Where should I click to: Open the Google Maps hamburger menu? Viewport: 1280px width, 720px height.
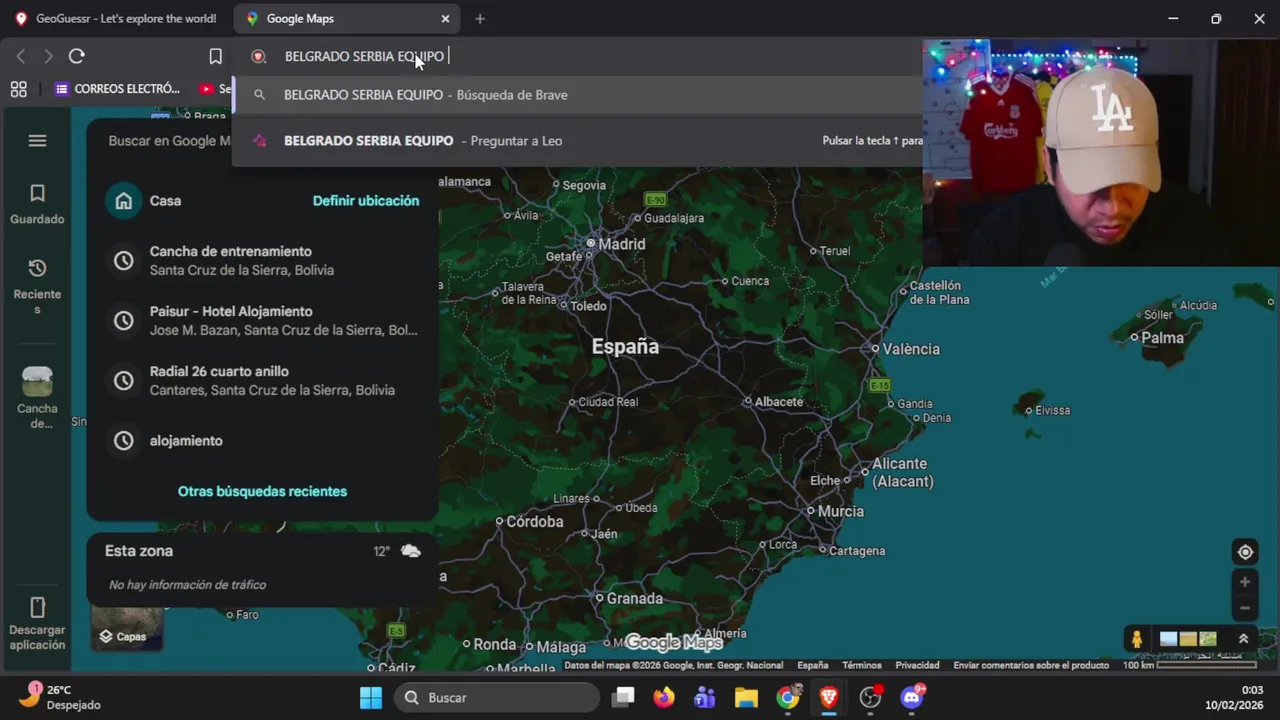[37, 141]
